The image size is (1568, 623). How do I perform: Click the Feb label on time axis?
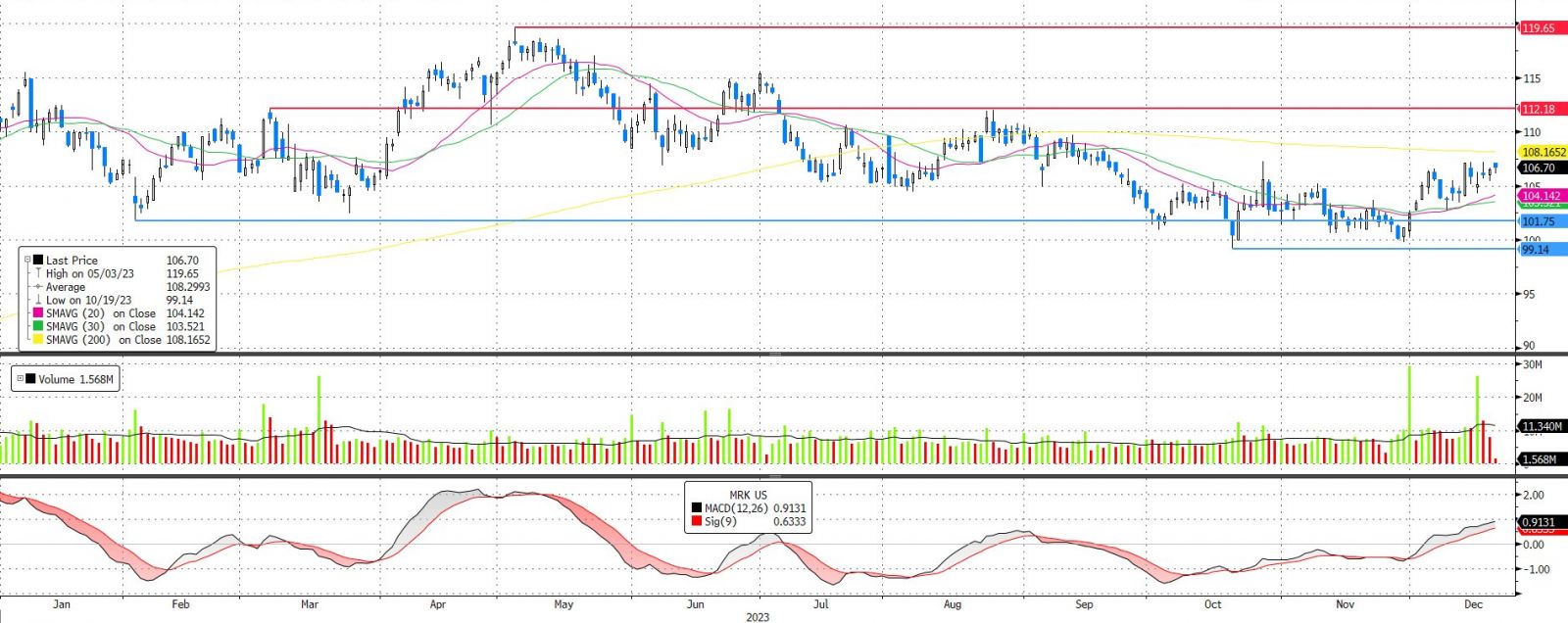(x=180, y=604)
